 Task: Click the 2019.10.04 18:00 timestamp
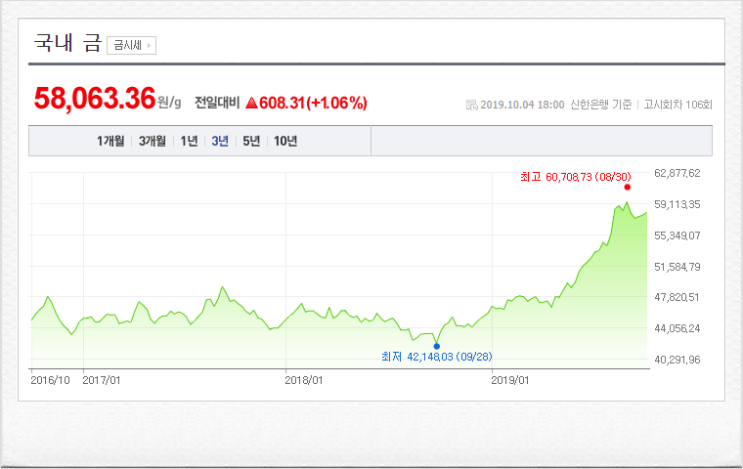pos(522,105)
